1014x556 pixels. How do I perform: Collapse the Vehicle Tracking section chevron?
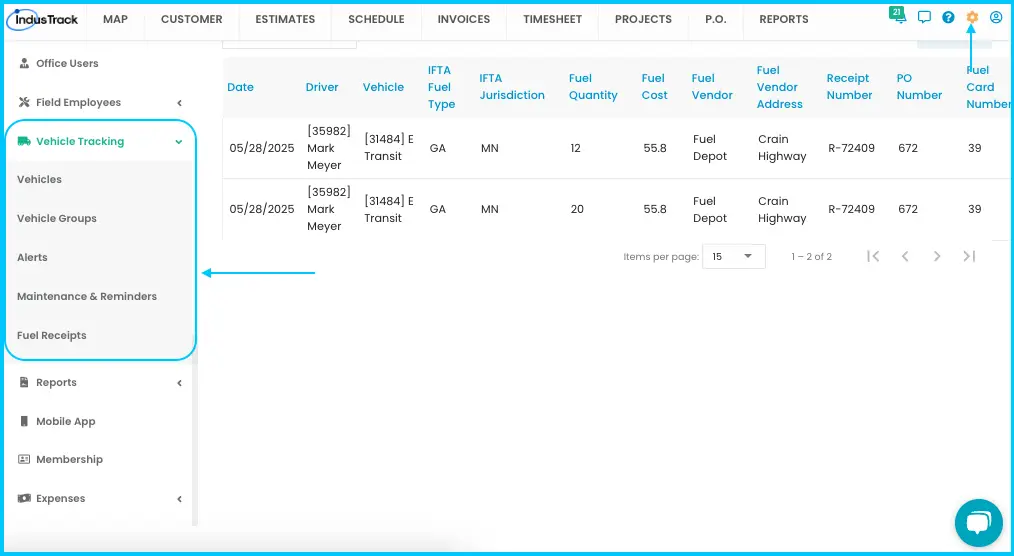[178, 142]
